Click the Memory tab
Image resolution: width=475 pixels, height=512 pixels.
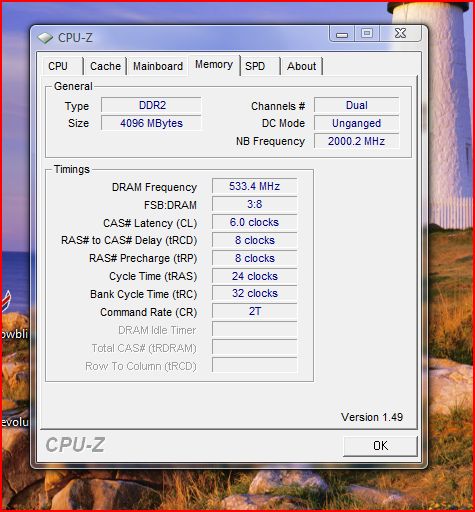(214, 65)
